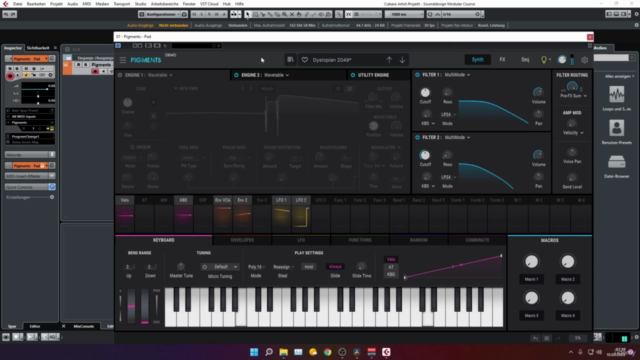The height and width of the screenshot is (360, 640).
Task: Click the Glide Time knob
Action: click(x=361, y=266)
